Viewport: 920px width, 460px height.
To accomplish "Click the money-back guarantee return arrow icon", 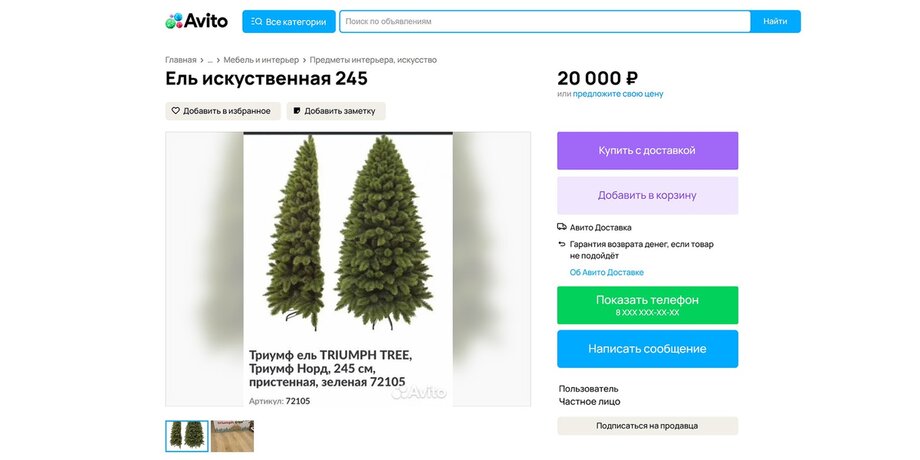I will coord(562,244).
